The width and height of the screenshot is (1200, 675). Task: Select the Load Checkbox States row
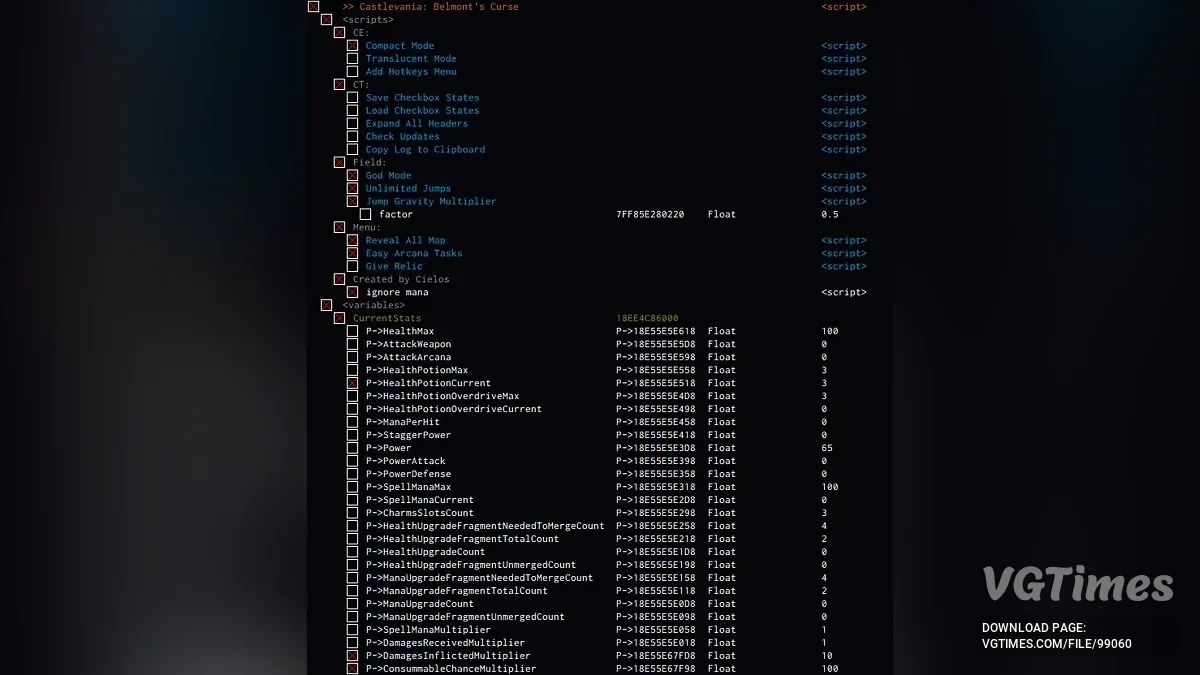click(x=423, y=111)
